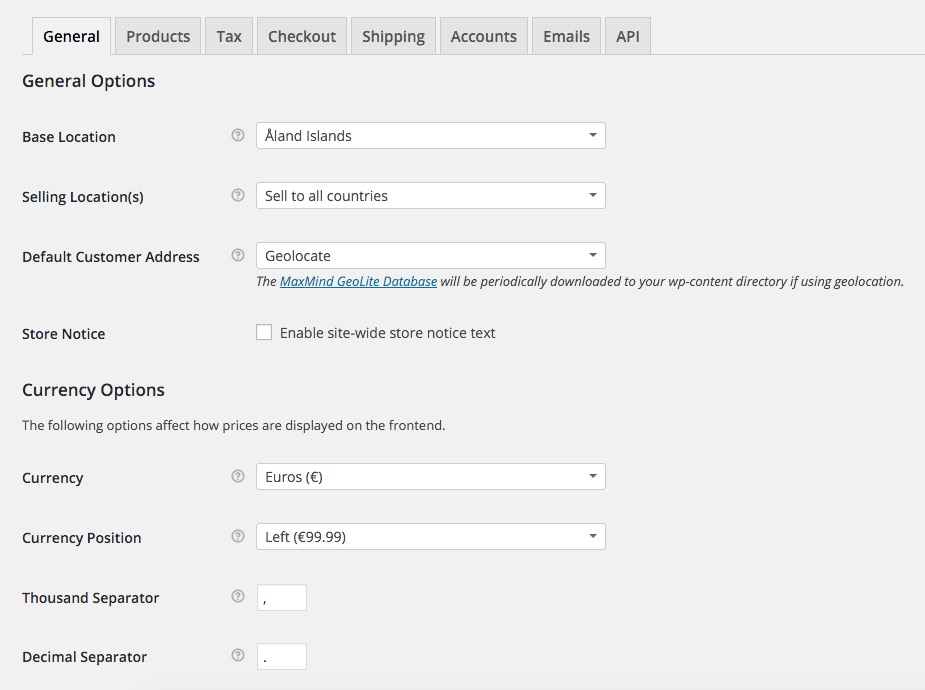Viewport: 925px width, 690px height.
Task: Open the Currency dropdown showing Euros
Action: (430, 477)
